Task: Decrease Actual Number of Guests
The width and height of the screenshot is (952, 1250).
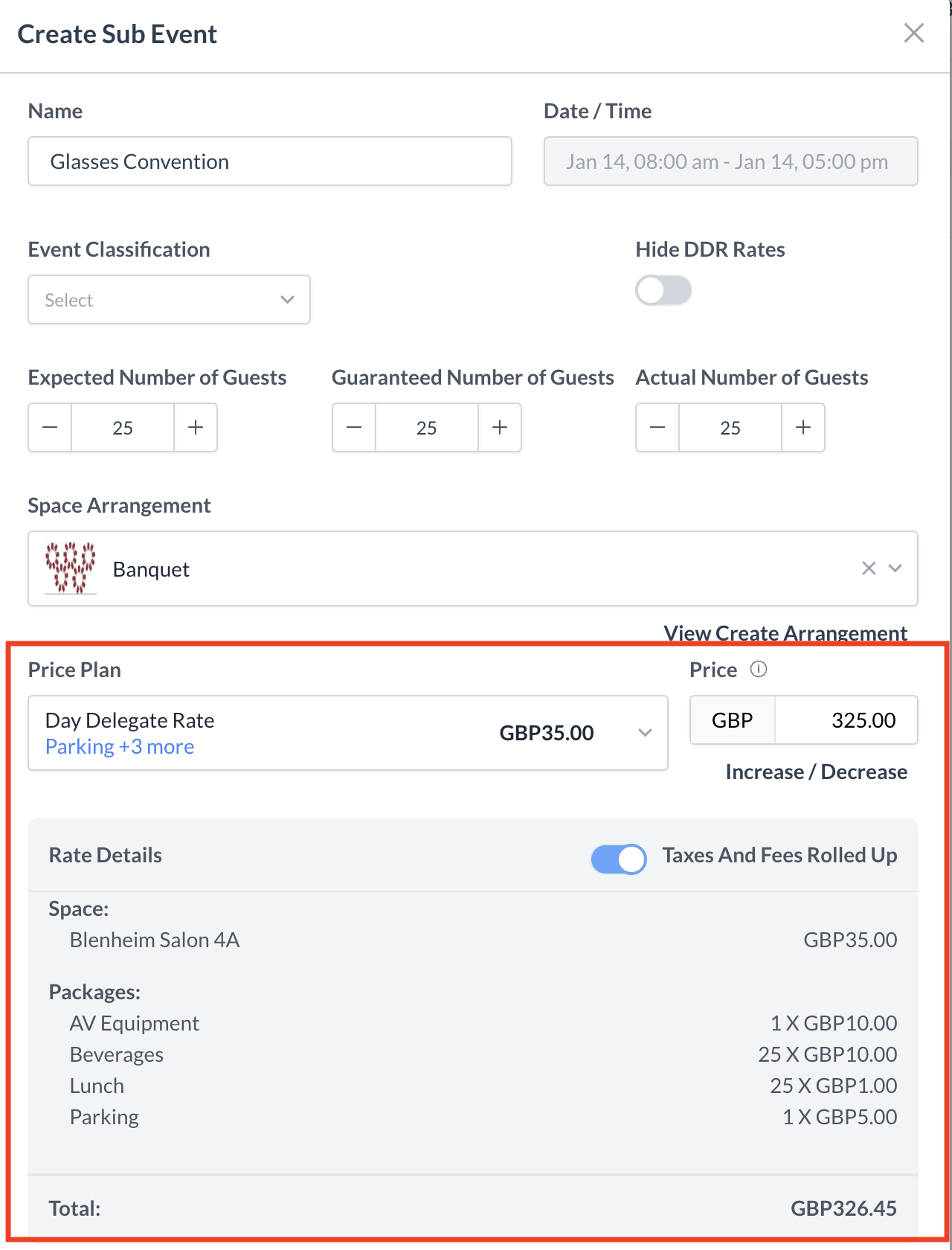Action: [657, 428]
